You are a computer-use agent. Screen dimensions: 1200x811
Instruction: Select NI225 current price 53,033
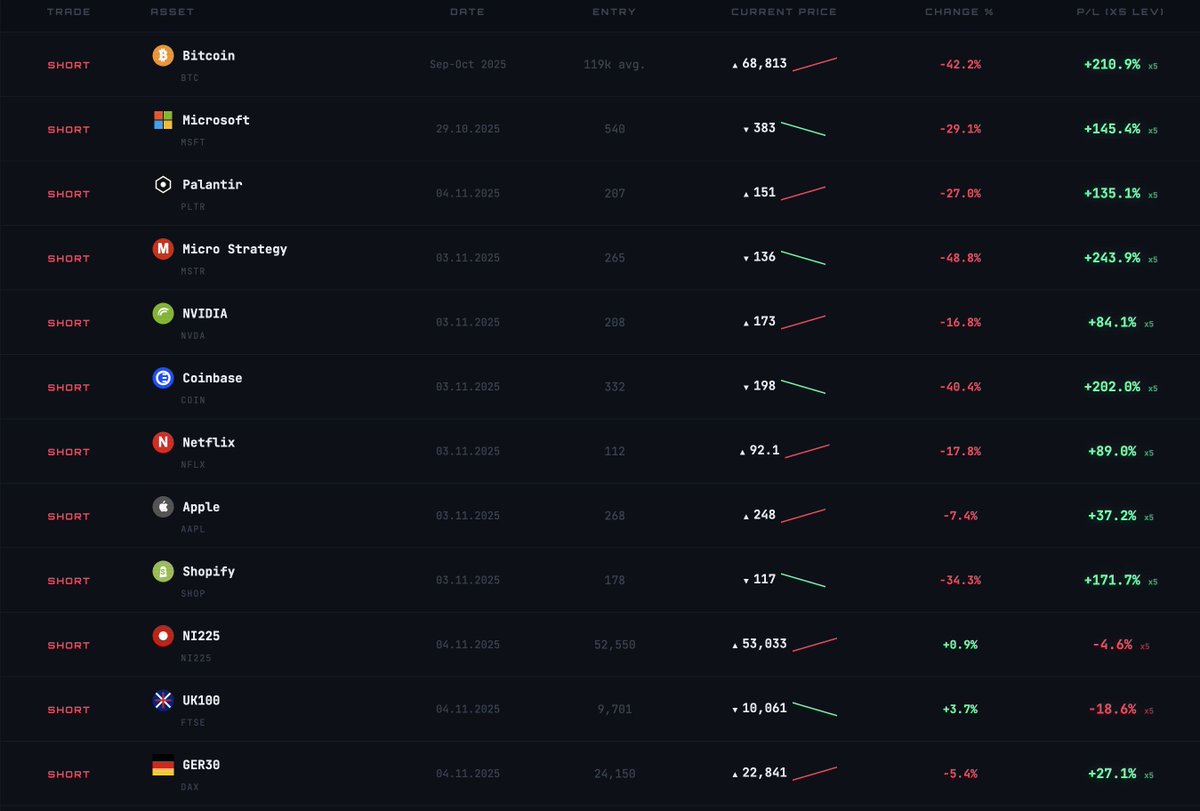point(764,645)
